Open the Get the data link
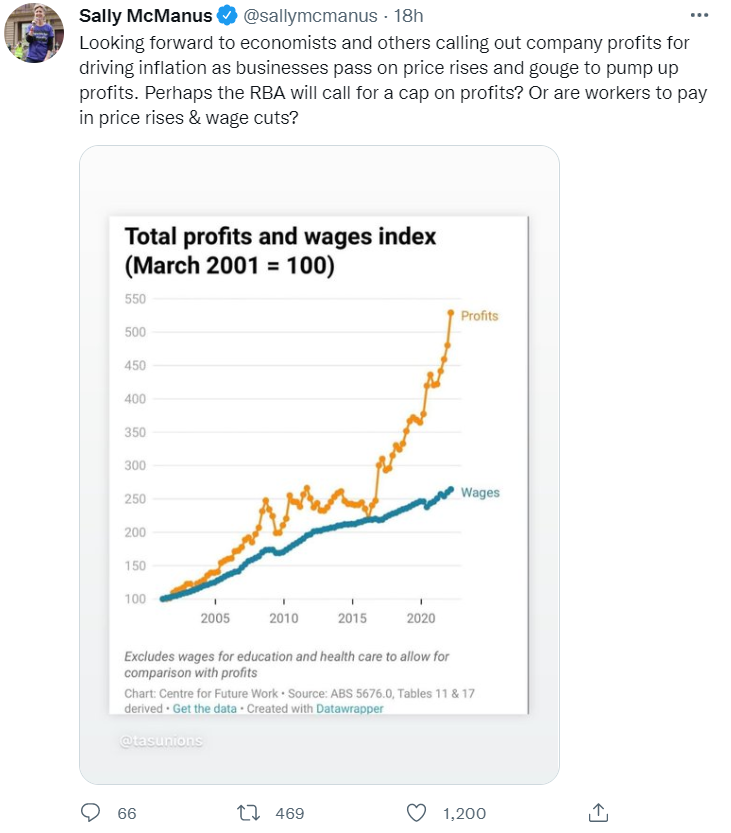 click(x=205, y=708)
